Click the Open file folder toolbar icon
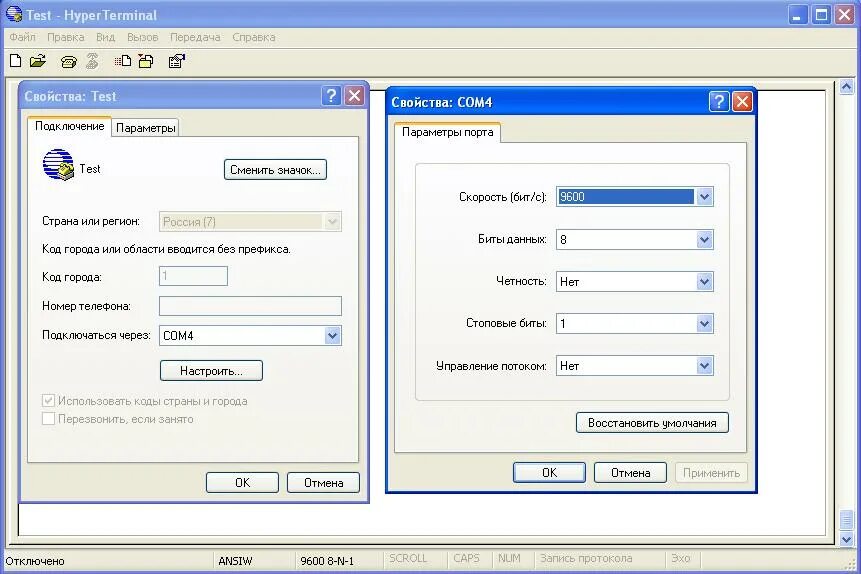The height and width of the screenshot is (574, 861). 38,61
